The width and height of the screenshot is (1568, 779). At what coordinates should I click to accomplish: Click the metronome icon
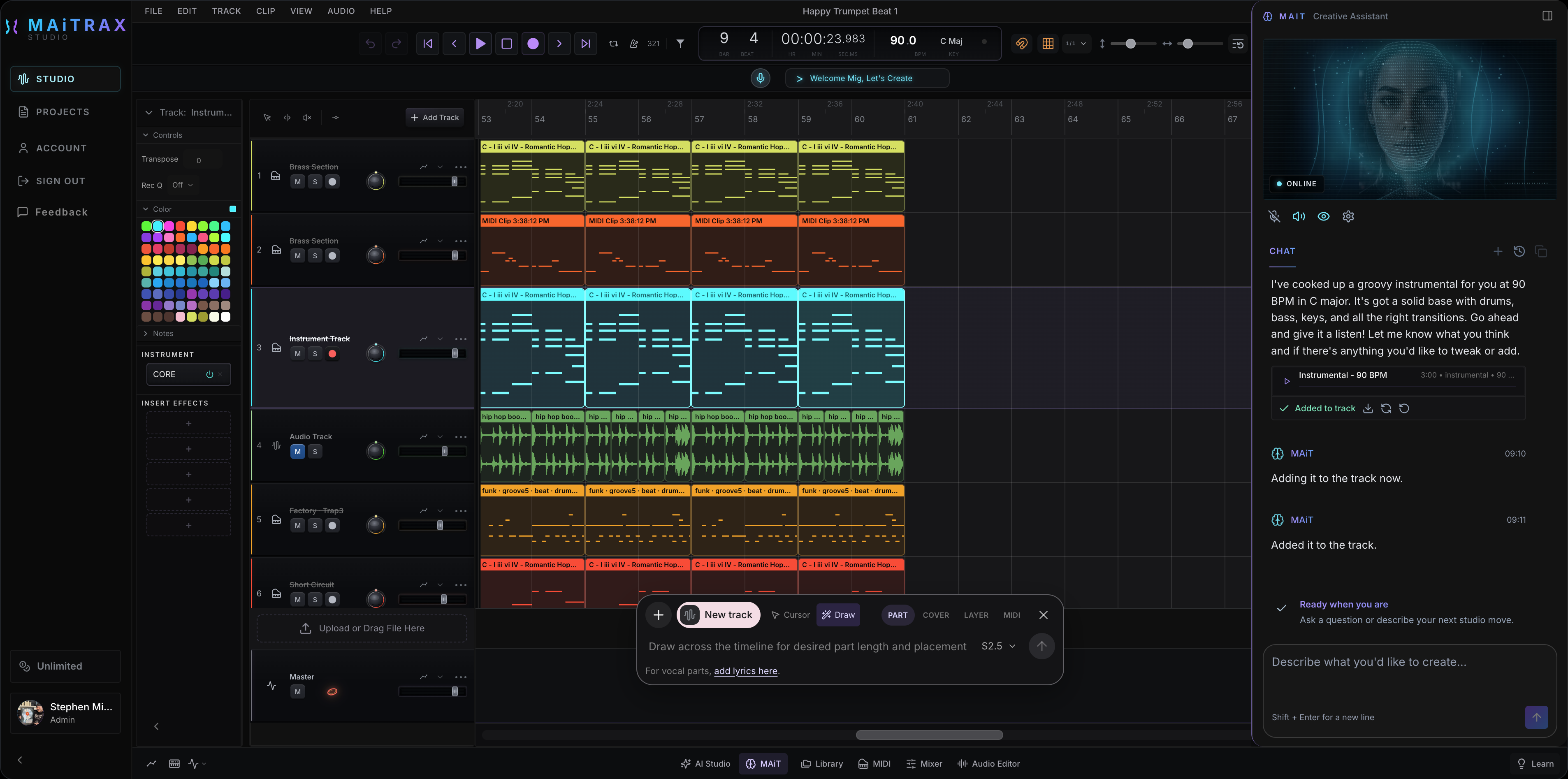click(633, 43)
